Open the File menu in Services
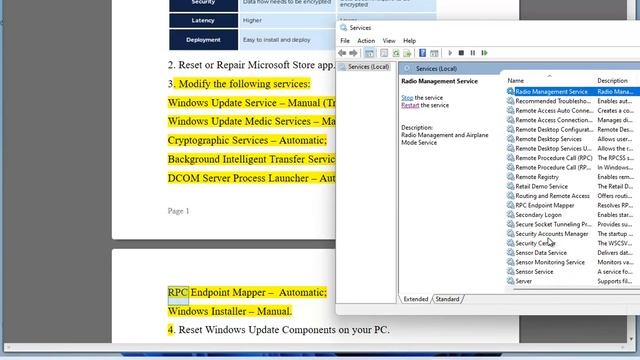Viewport: 640px width, 360px height. pyautogui.click(x=345, y=41)
